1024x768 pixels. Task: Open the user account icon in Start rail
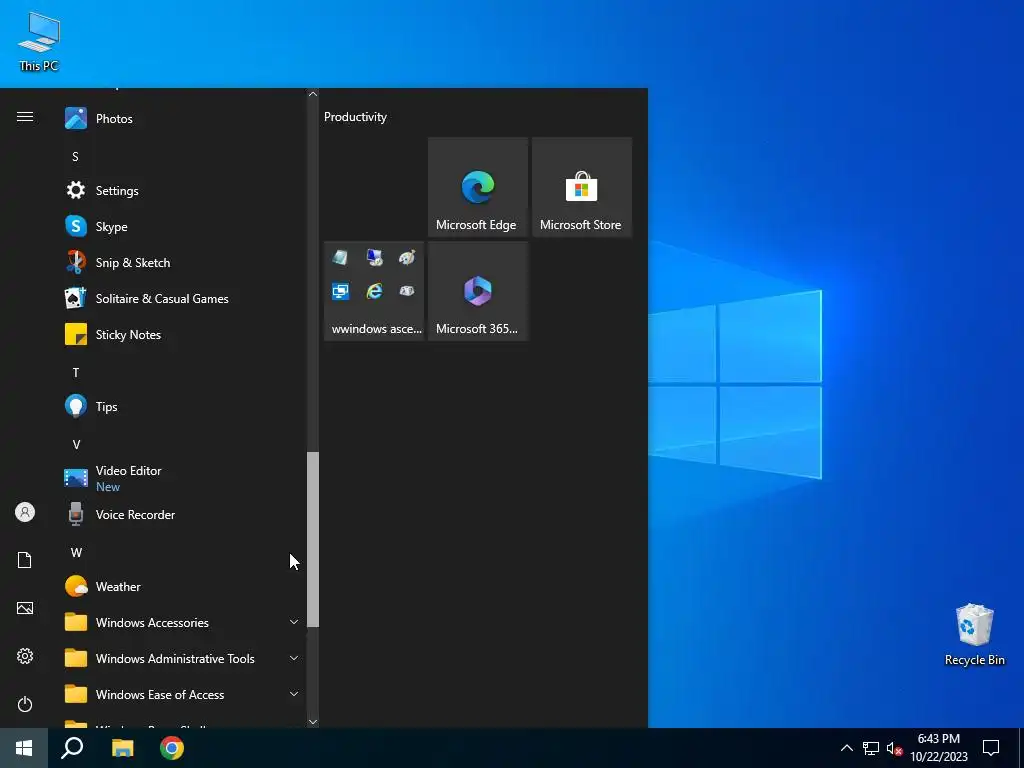click(x=25, y=512)
